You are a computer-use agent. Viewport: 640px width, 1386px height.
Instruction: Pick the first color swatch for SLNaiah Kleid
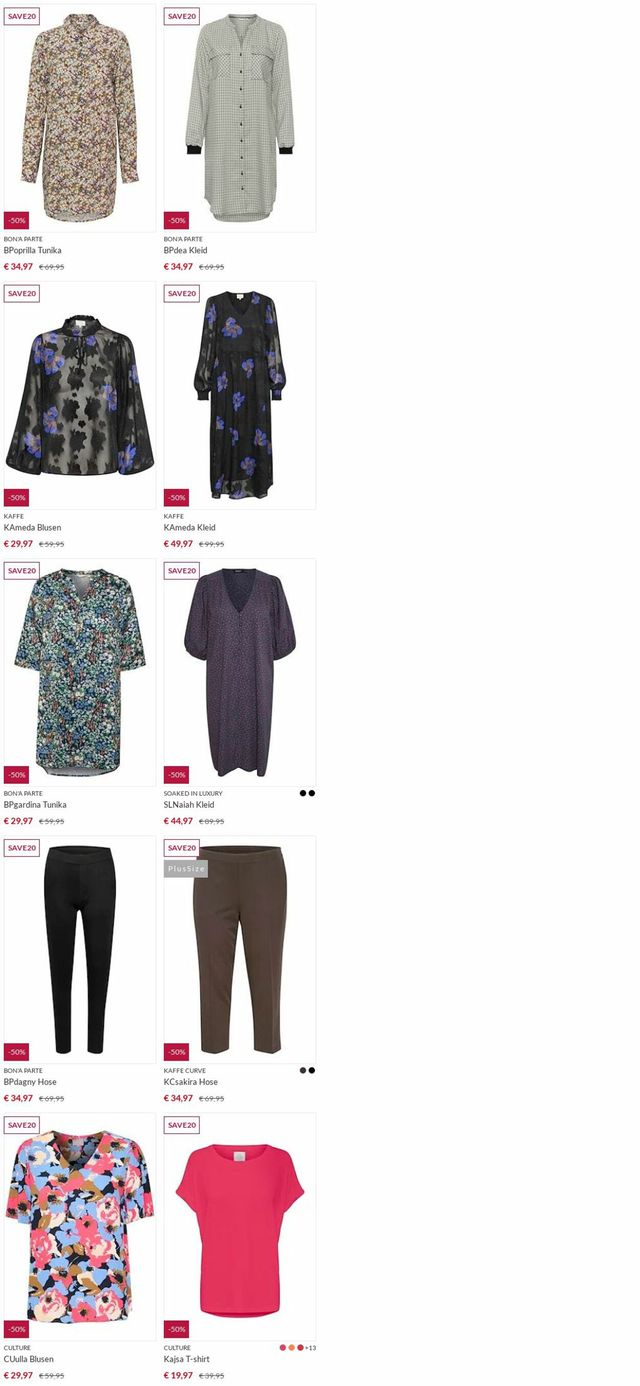click(303, 793)
